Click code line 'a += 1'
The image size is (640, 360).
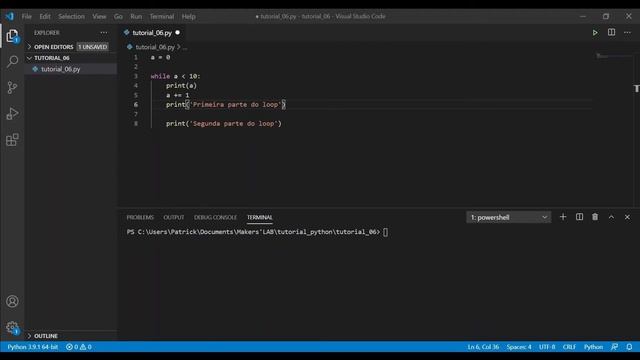click(x=178, y=95)
